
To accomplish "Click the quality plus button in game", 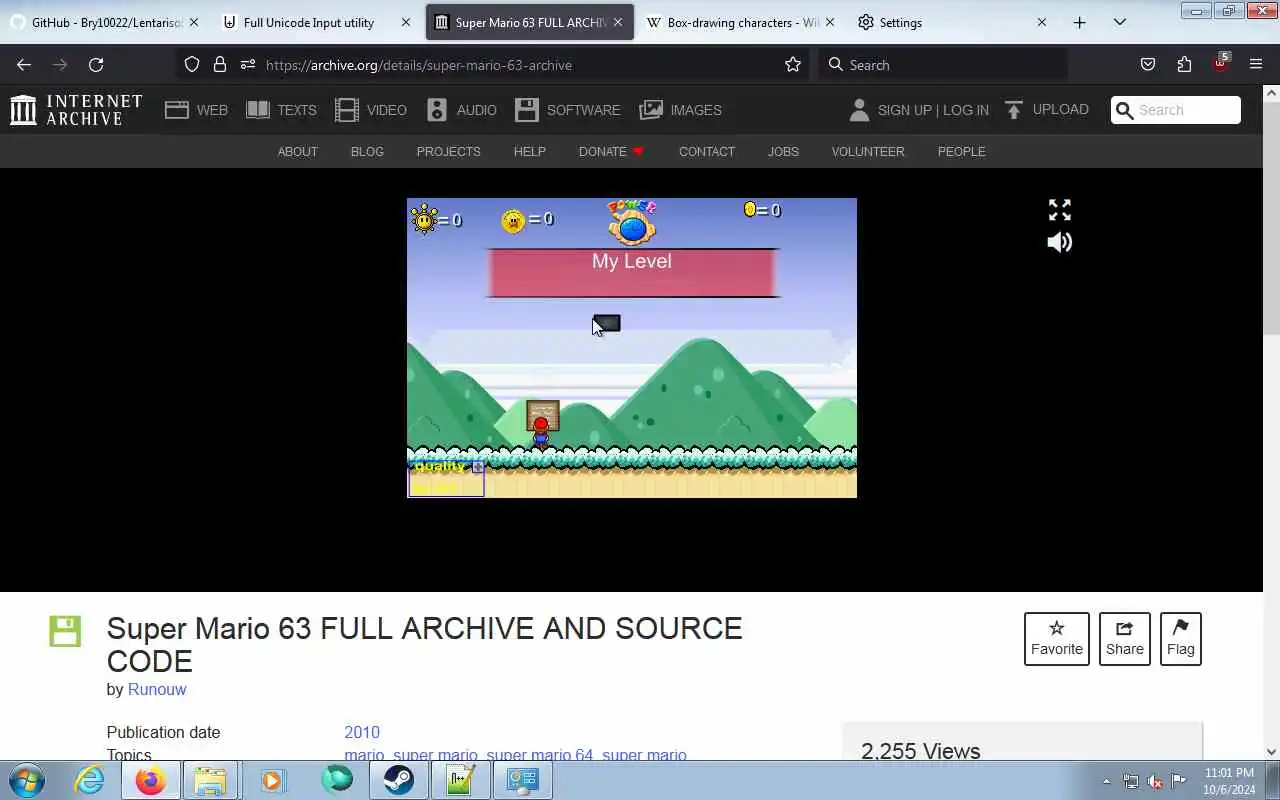I will click(478, 467).
